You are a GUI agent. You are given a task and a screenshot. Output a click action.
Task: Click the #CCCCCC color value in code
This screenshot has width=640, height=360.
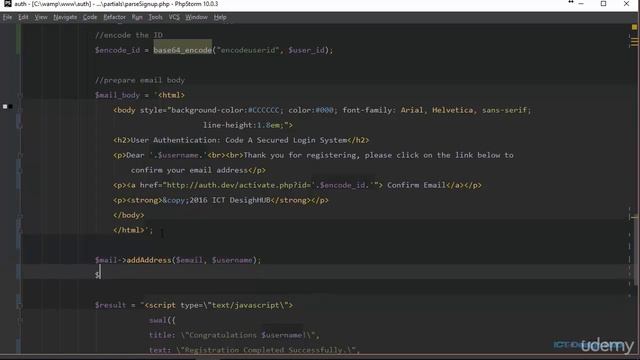[x=264, y=110]
